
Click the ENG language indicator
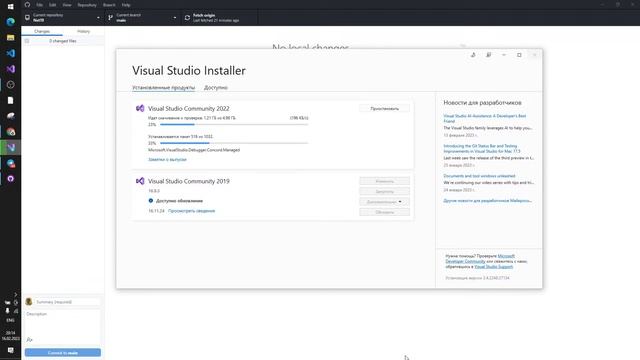[11, 320]
